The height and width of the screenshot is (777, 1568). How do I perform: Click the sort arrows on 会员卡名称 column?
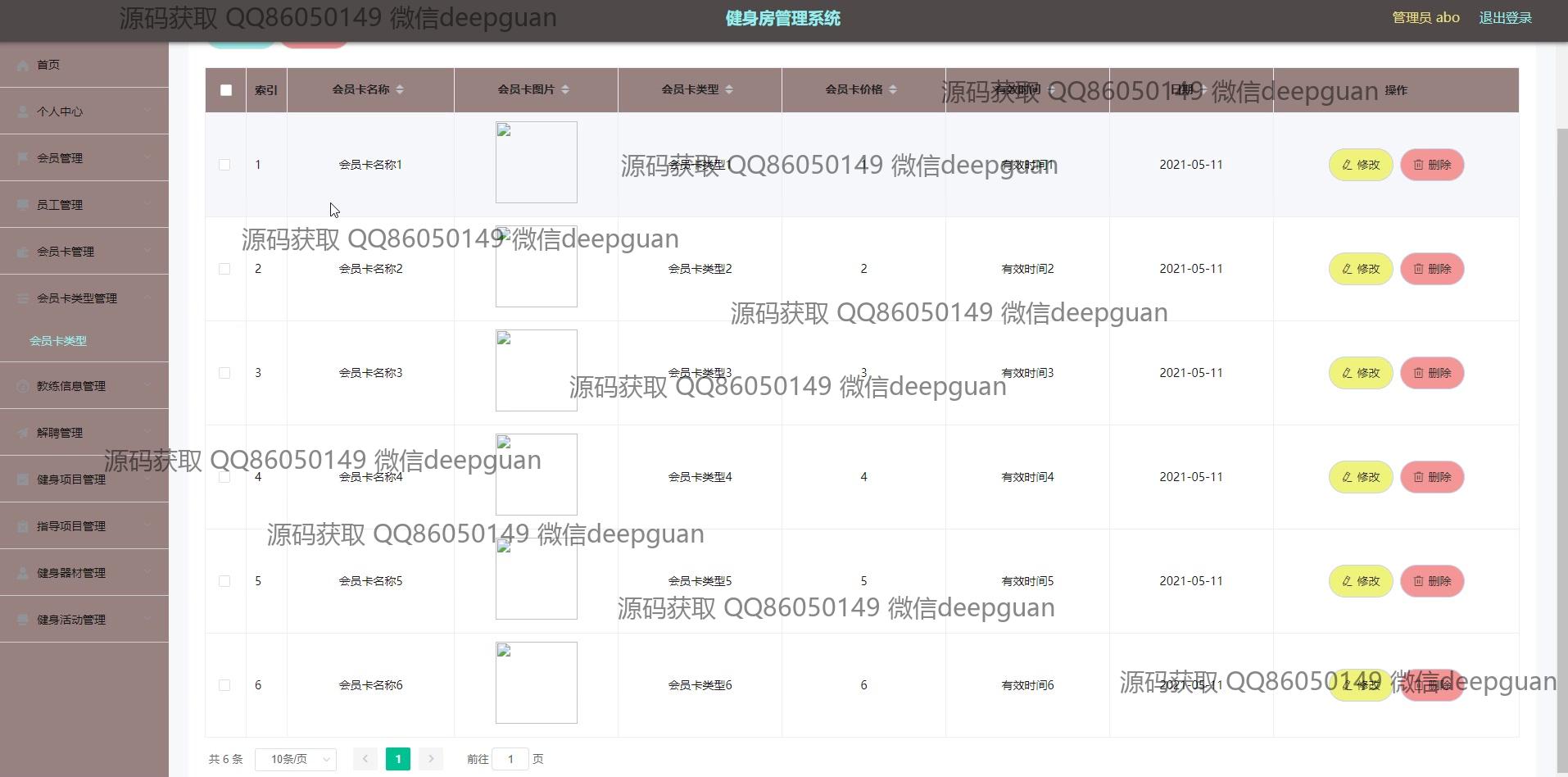[400, 89]
